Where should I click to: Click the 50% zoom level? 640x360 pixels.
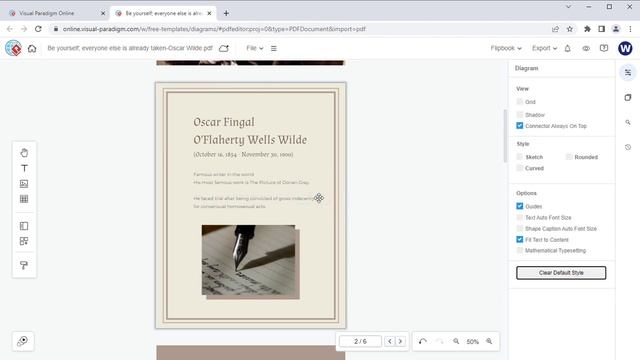click(473, 342)
